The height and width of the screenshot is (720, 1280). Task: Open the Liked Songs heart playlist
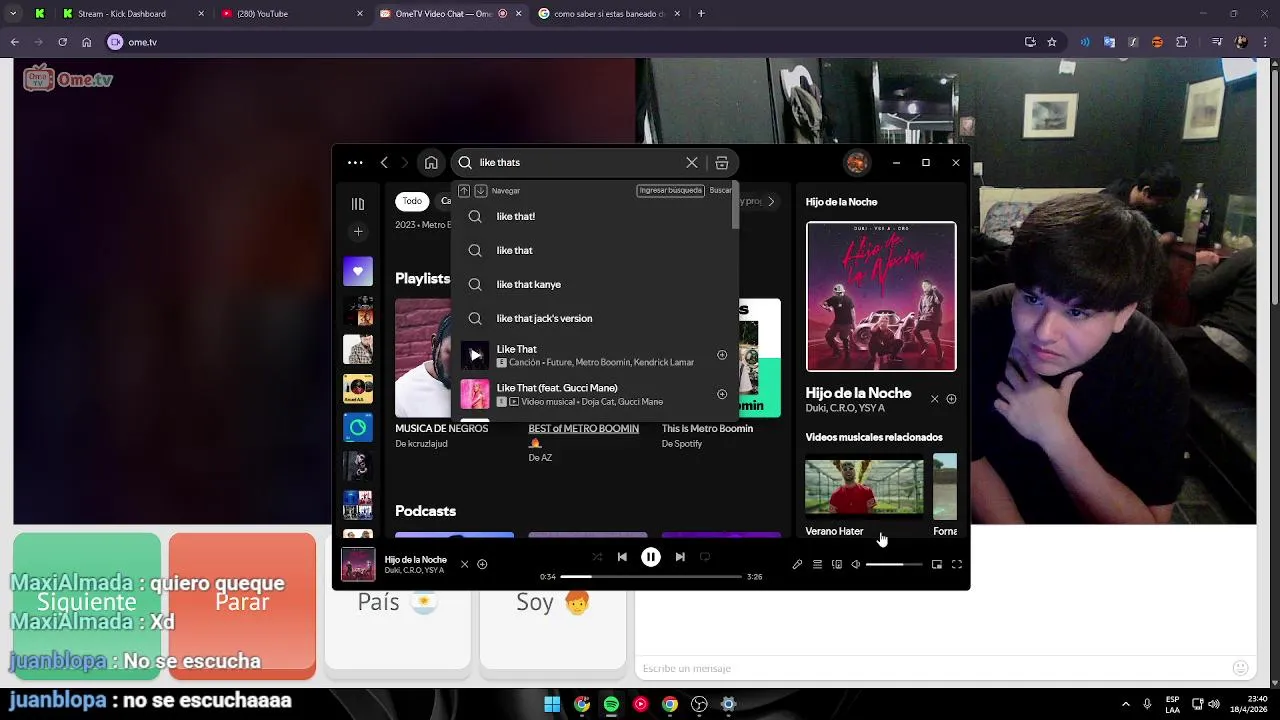(x=358, y=271)
